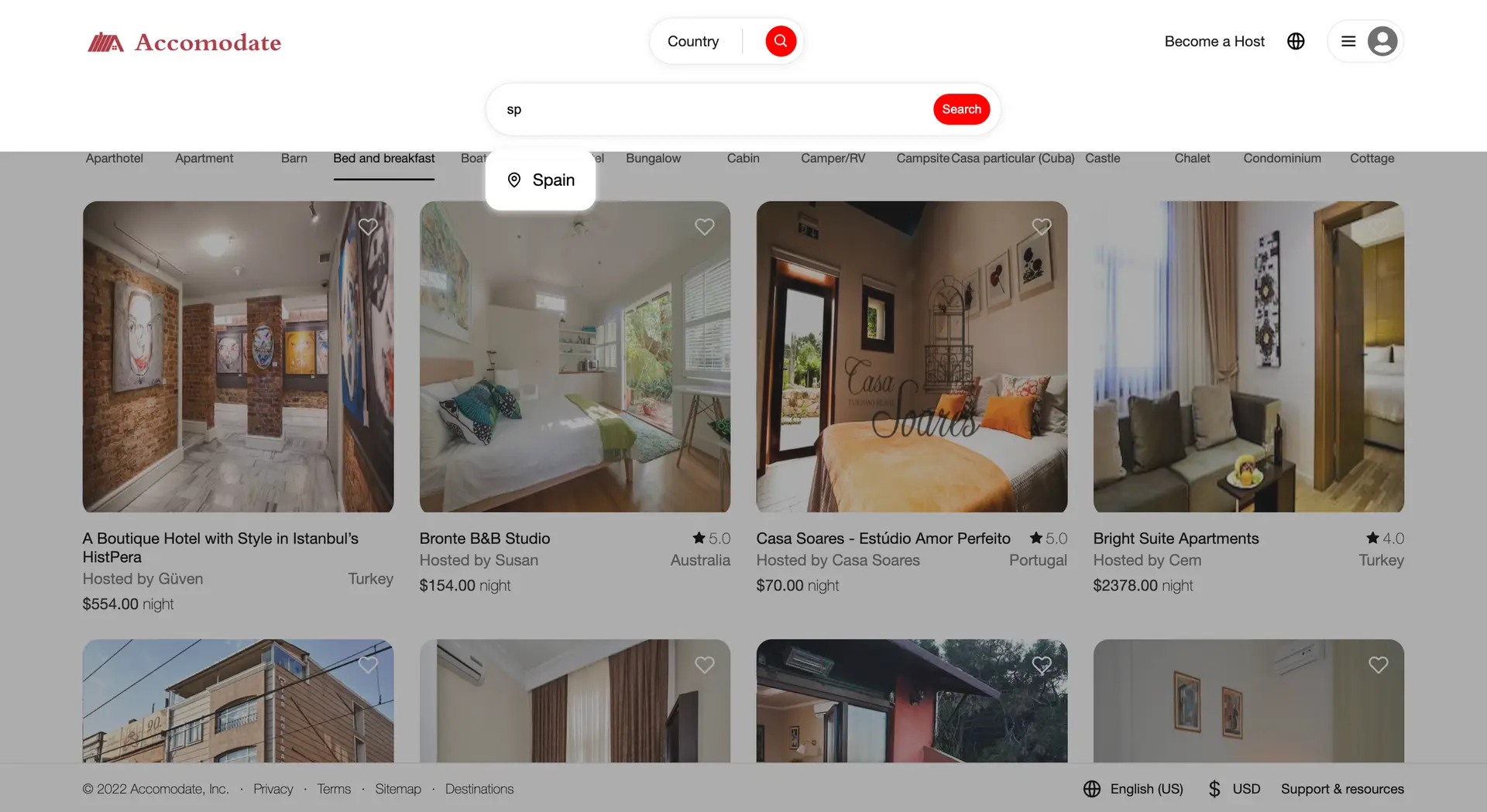
Task: Toggle heart on brown building listing
Action: [368, 665]
